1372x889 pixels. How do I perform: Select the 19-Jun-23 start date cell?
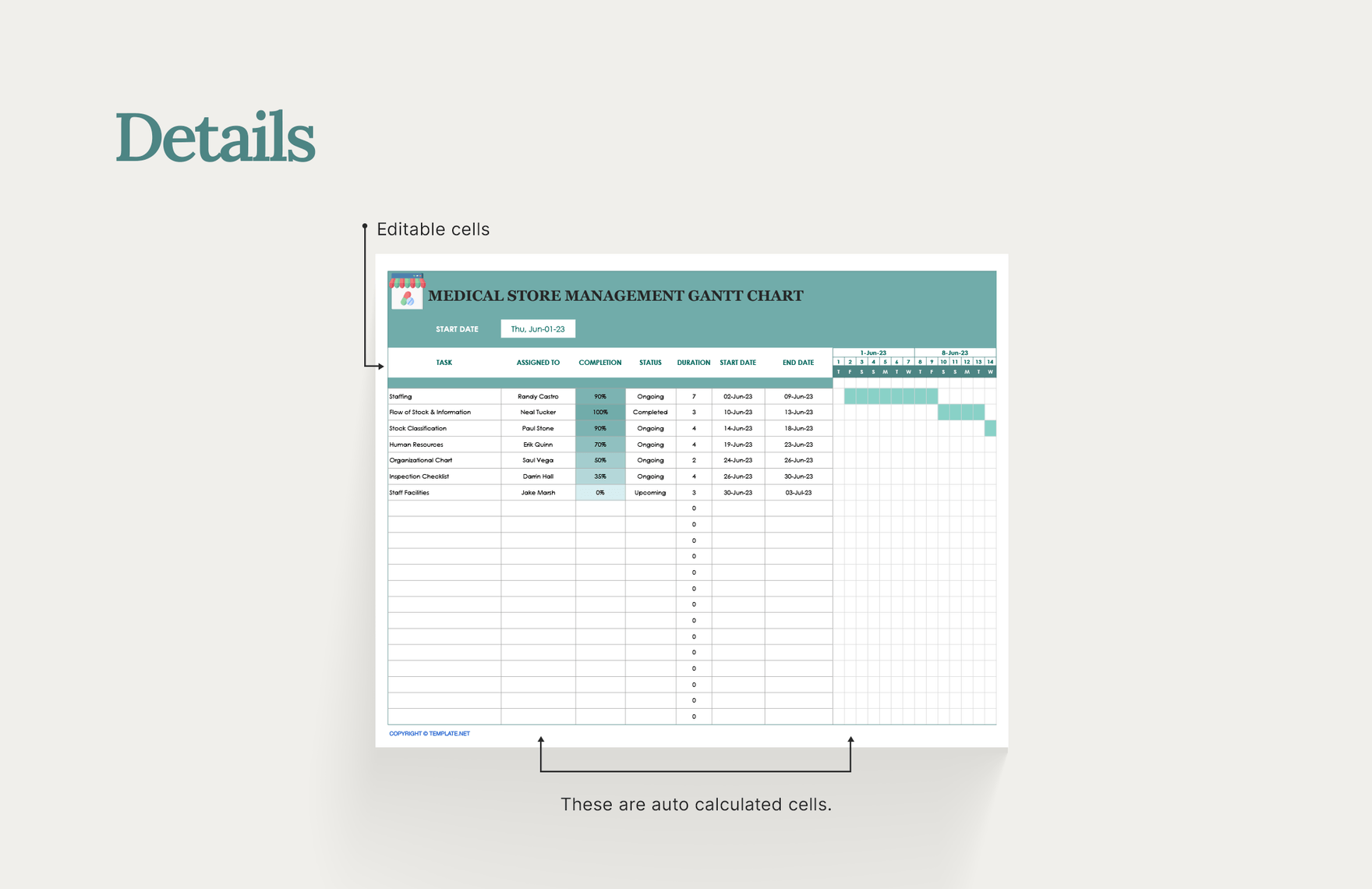[737, 444]
